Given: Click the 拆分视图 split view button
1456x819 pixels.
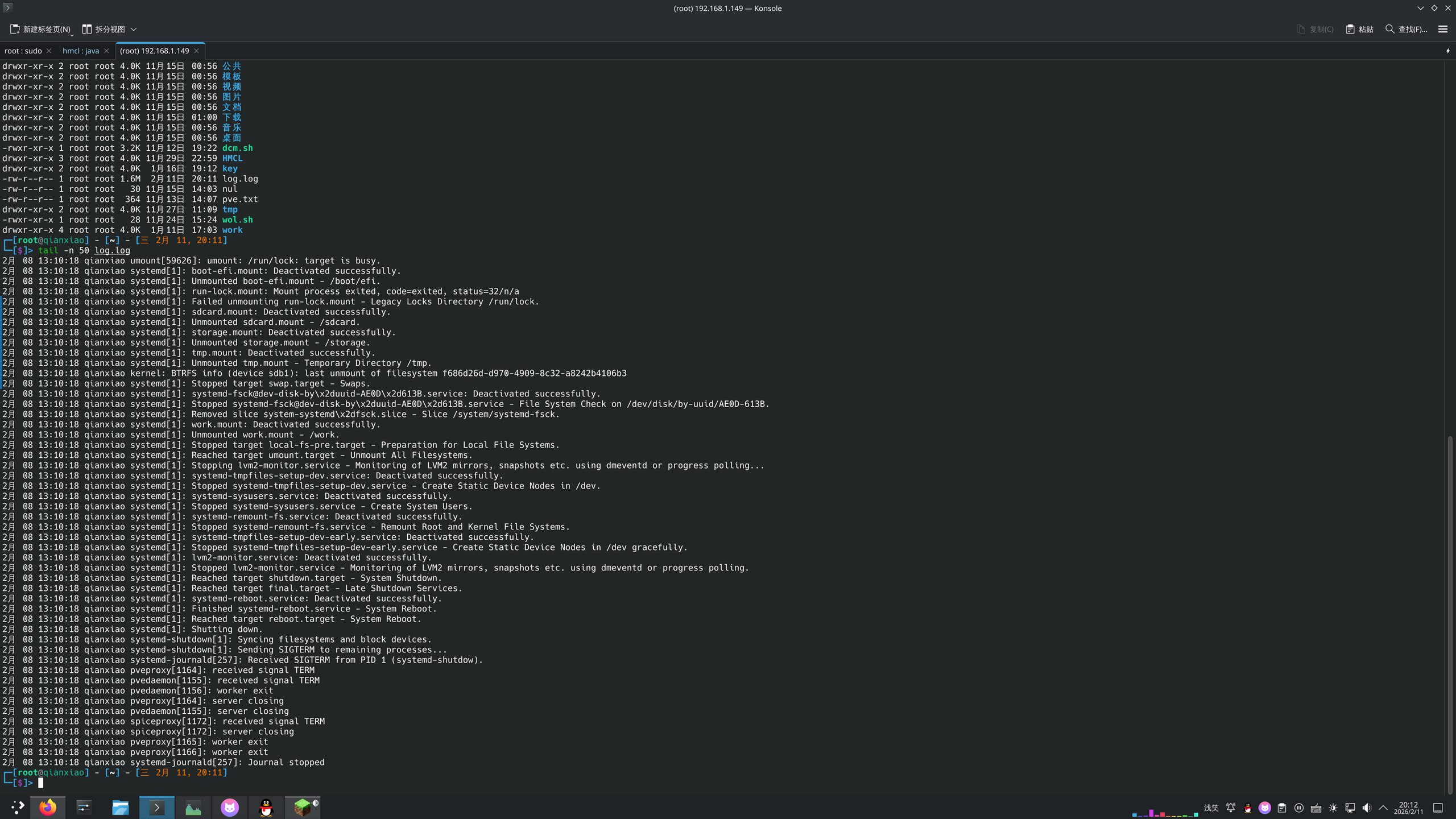Looking at the screenshot, I should tap(104, 29).
